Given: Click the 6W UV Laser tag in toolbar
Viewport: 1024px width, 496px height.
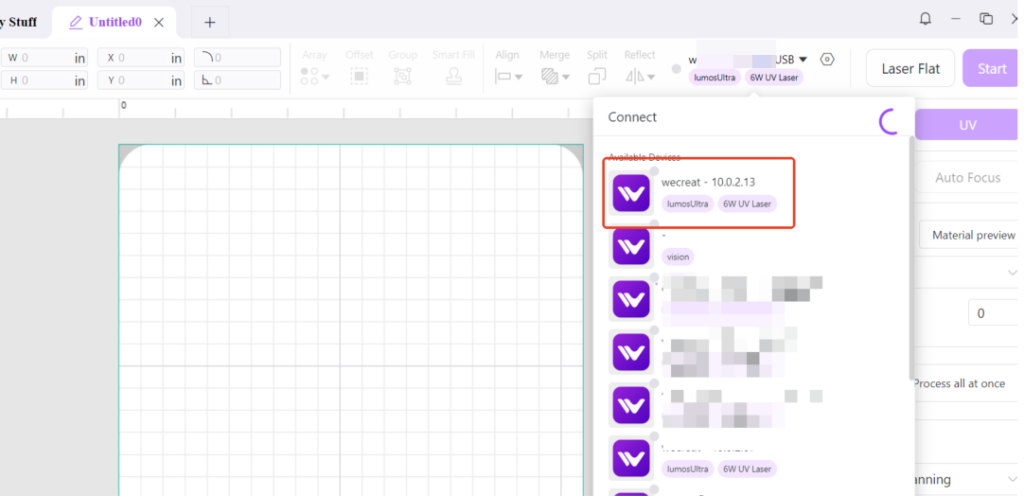Looking at the screenshot, I should pyautogui.click(x=775, y=78).
